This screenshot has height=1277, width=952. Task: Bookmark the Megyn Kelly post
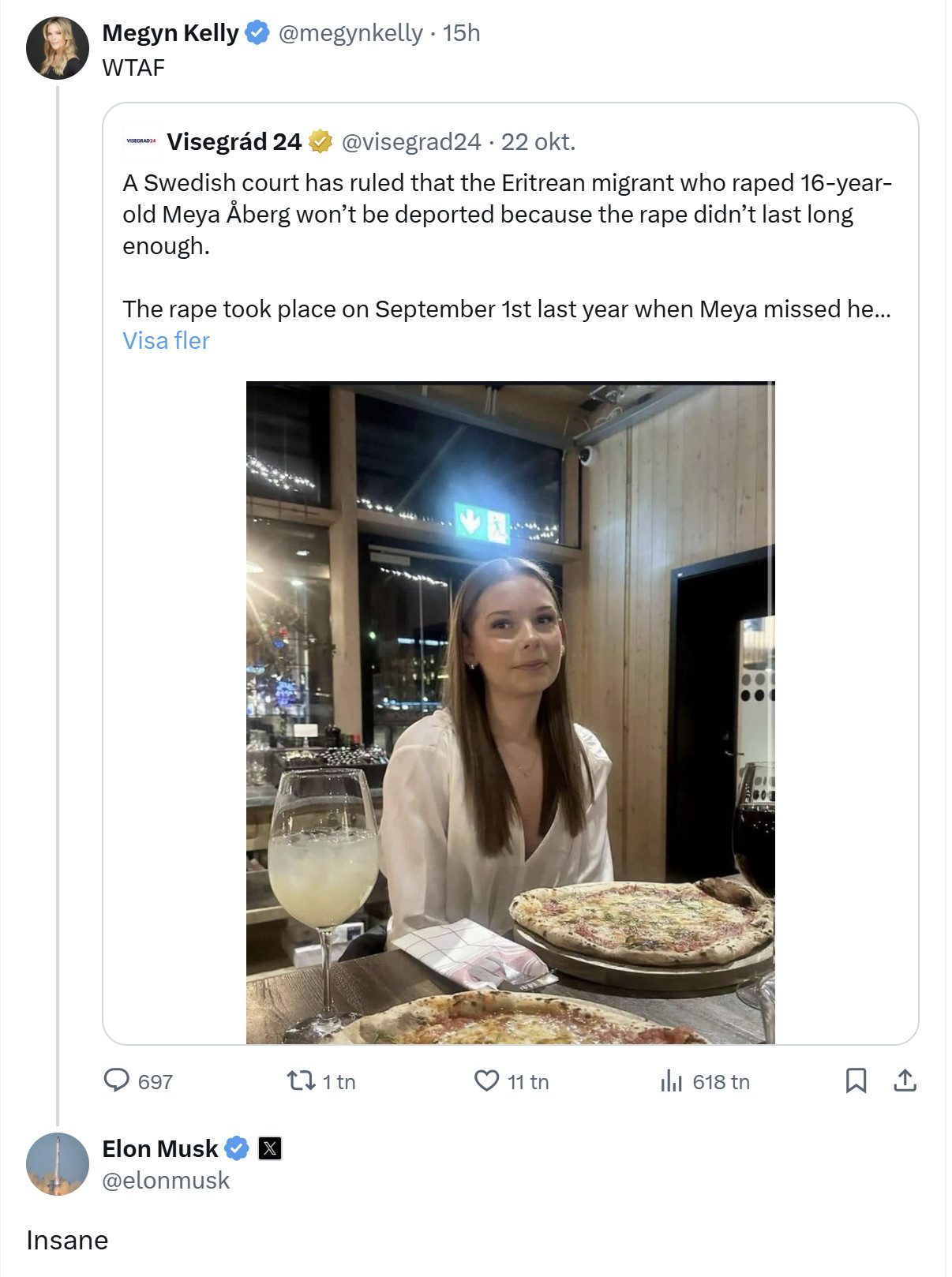856,1080
